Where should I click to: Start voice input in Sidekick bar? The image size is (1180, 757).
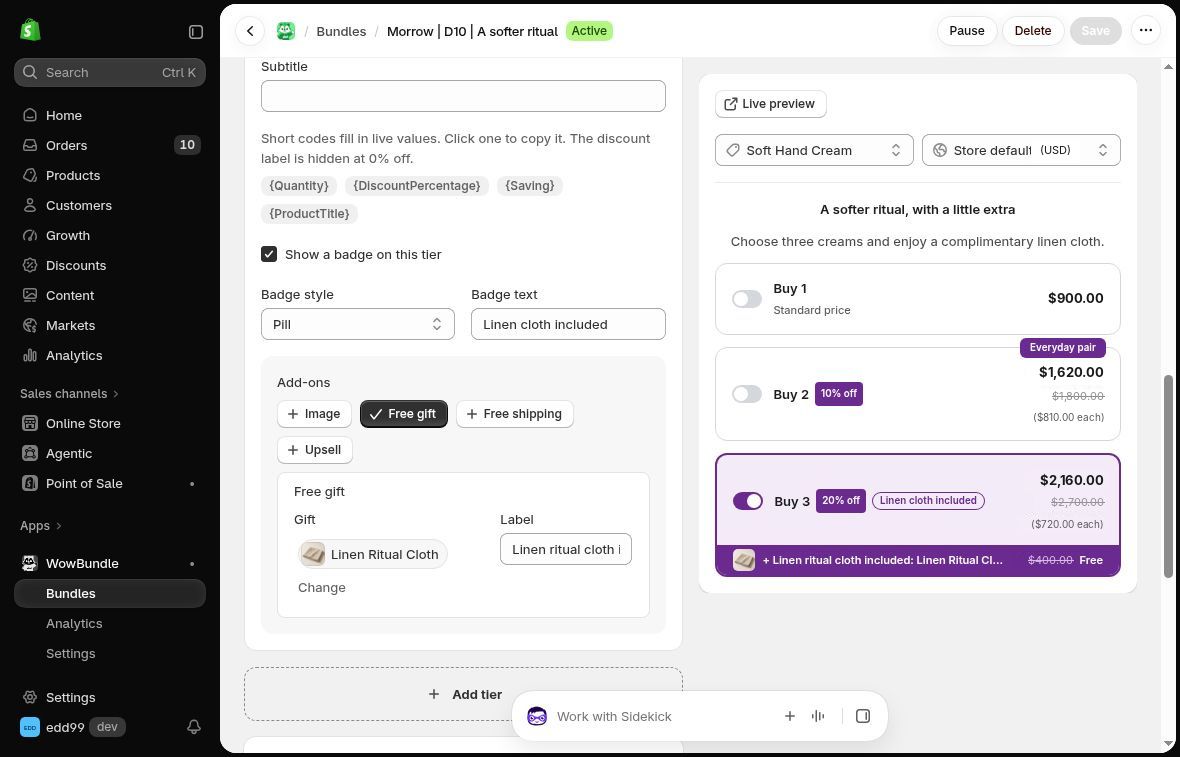[x=818, y=716]
